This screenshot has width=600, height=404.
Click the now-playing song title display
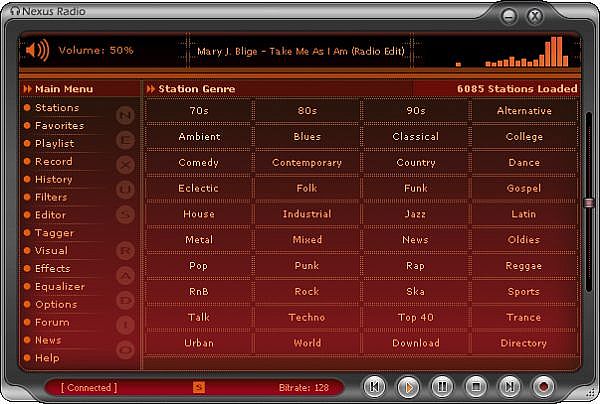300,51
